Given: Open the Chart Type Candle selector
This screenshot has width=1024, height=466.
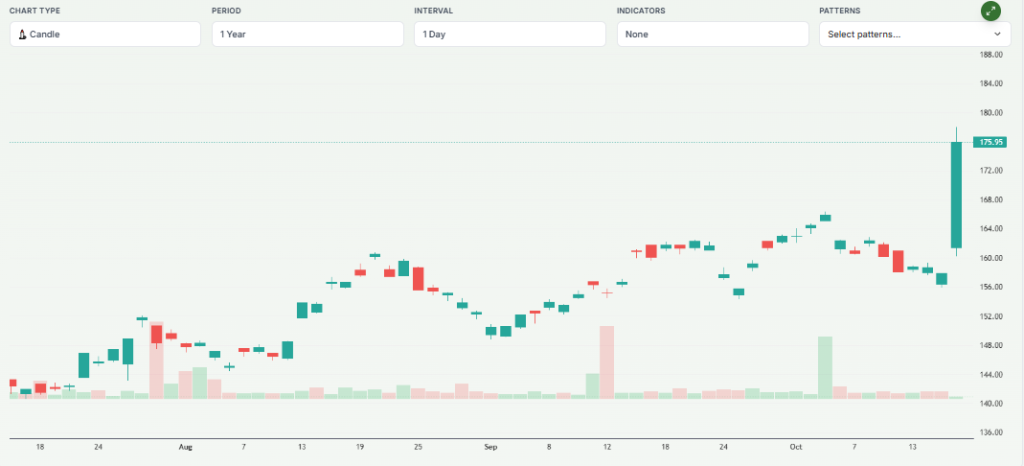Looking at the screenshot, I should tap(105, 34).
